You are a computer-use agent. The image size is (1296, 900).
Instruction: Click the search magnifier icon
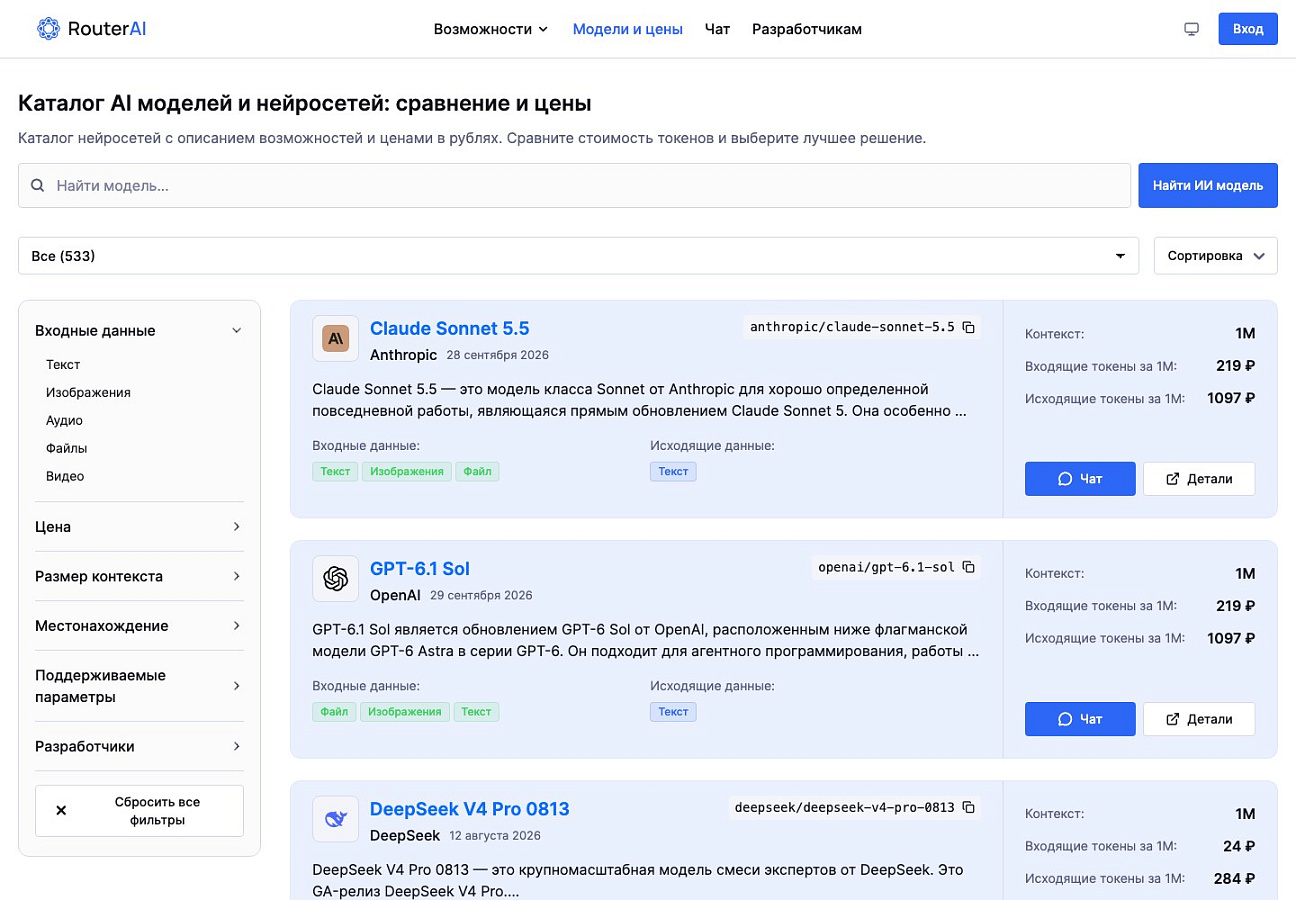click(38, 185)
